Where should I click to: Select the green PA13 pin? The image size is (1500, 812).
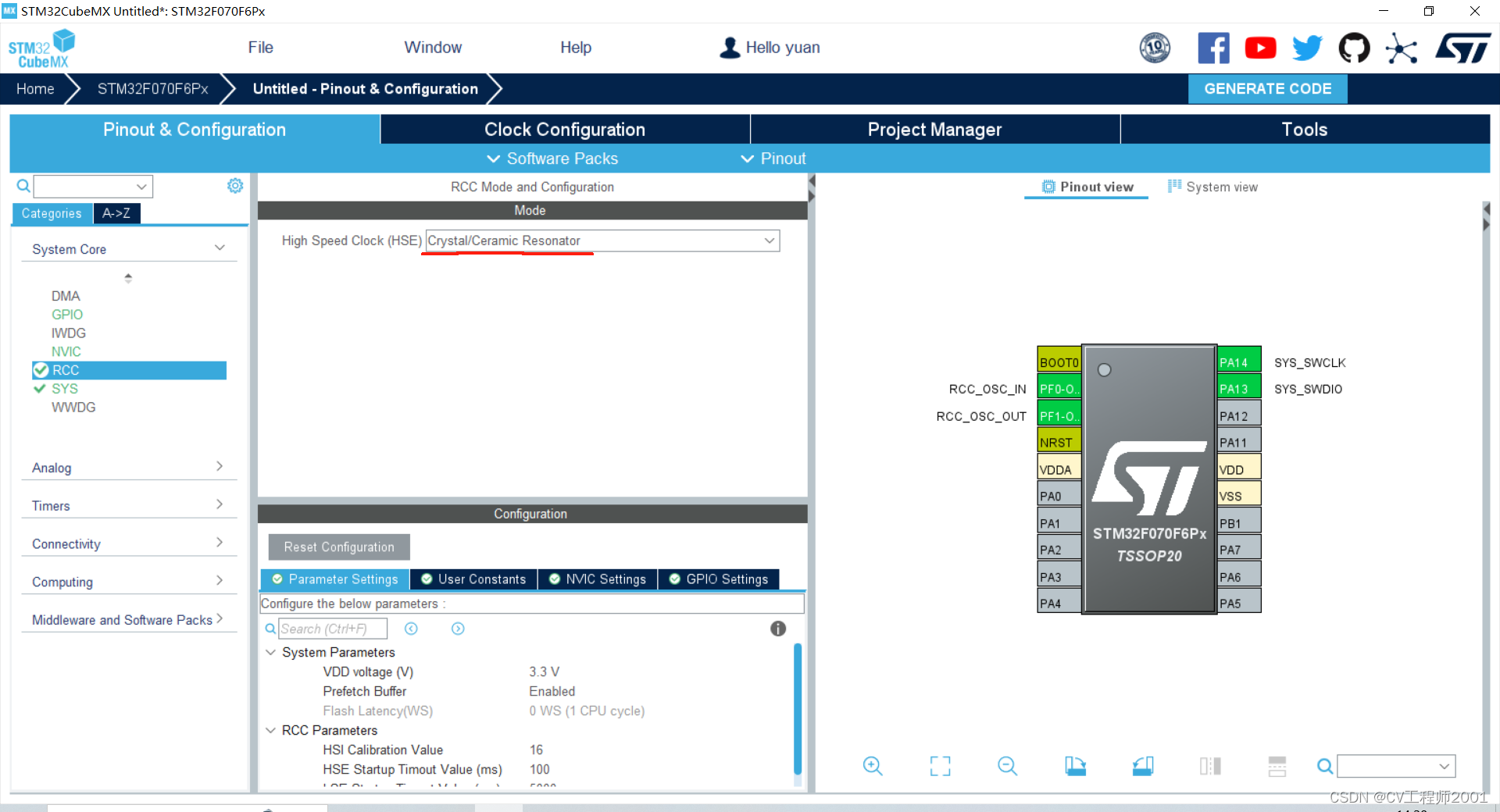(1239, 388)
